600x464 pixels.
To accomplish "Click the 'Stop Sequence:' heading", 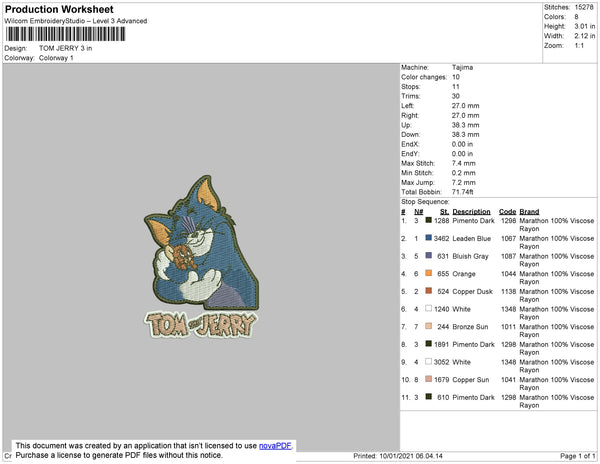I will (425, 202).
